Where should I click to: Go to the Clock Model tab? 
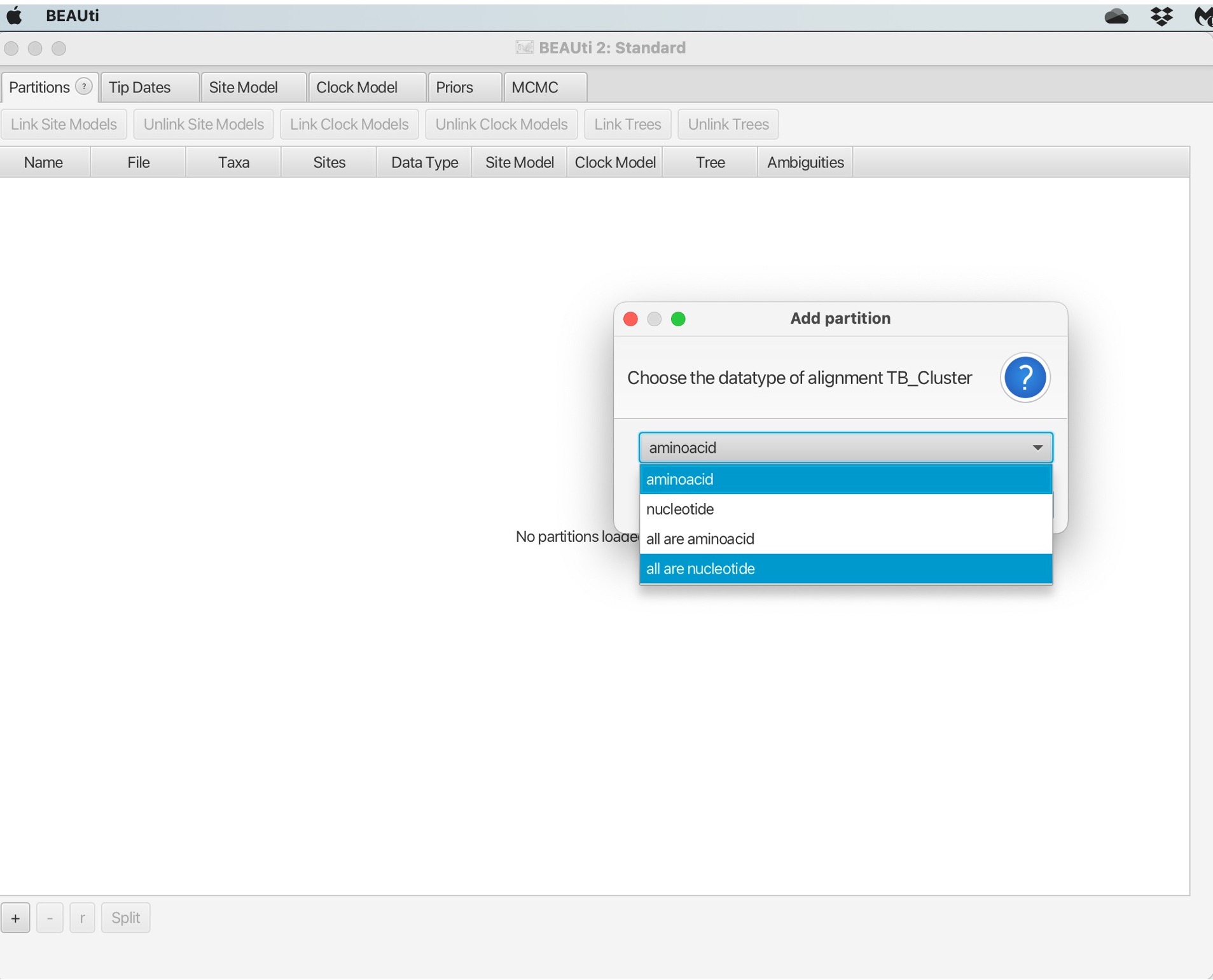[356, 87]
